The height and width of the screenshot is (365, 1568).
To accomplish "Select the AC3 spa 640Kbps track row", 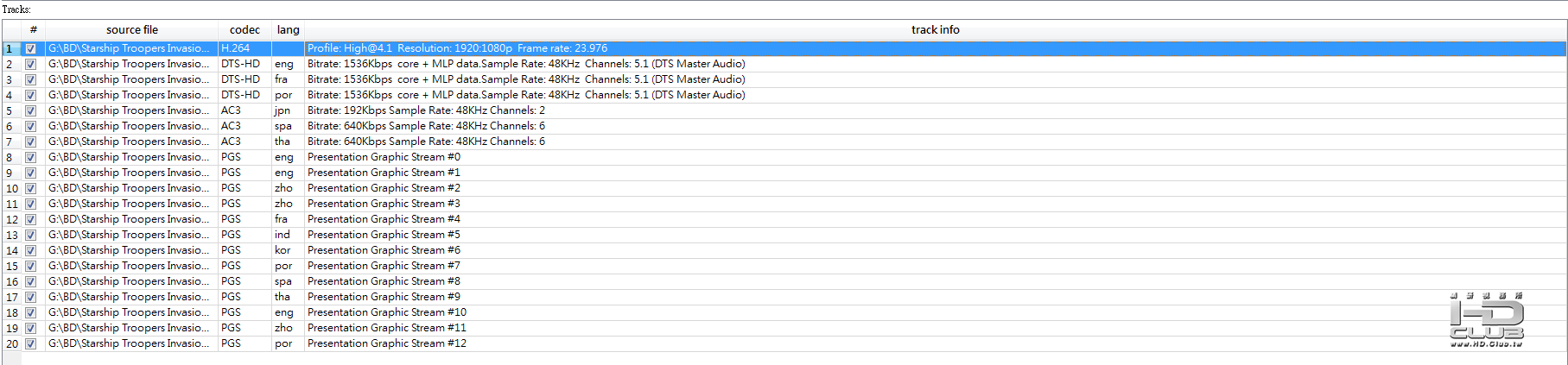I will [x=426, y=126].
